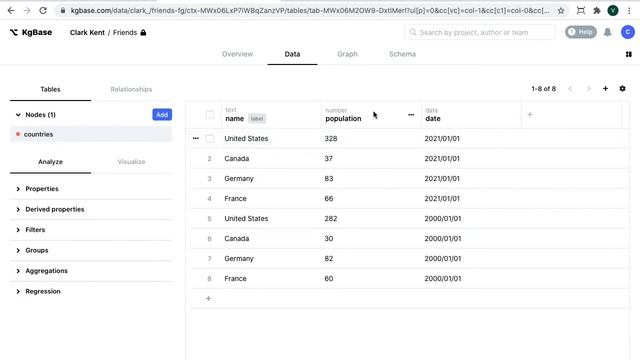The width and height of the screenshot is (640, 360).
Task: Switch to the Overview tab
Action: coord(237,54)
